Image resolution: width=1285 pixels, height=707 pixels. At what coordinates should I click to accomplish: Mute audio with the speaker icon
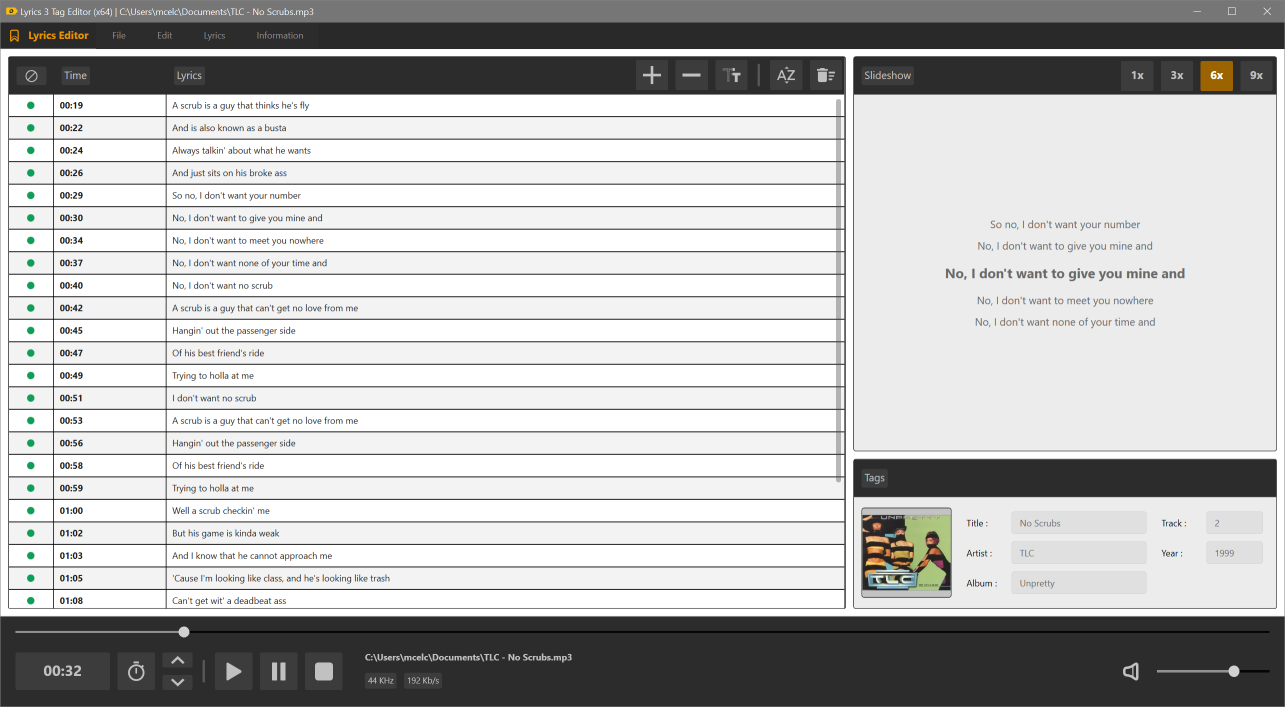[1131, 671]
